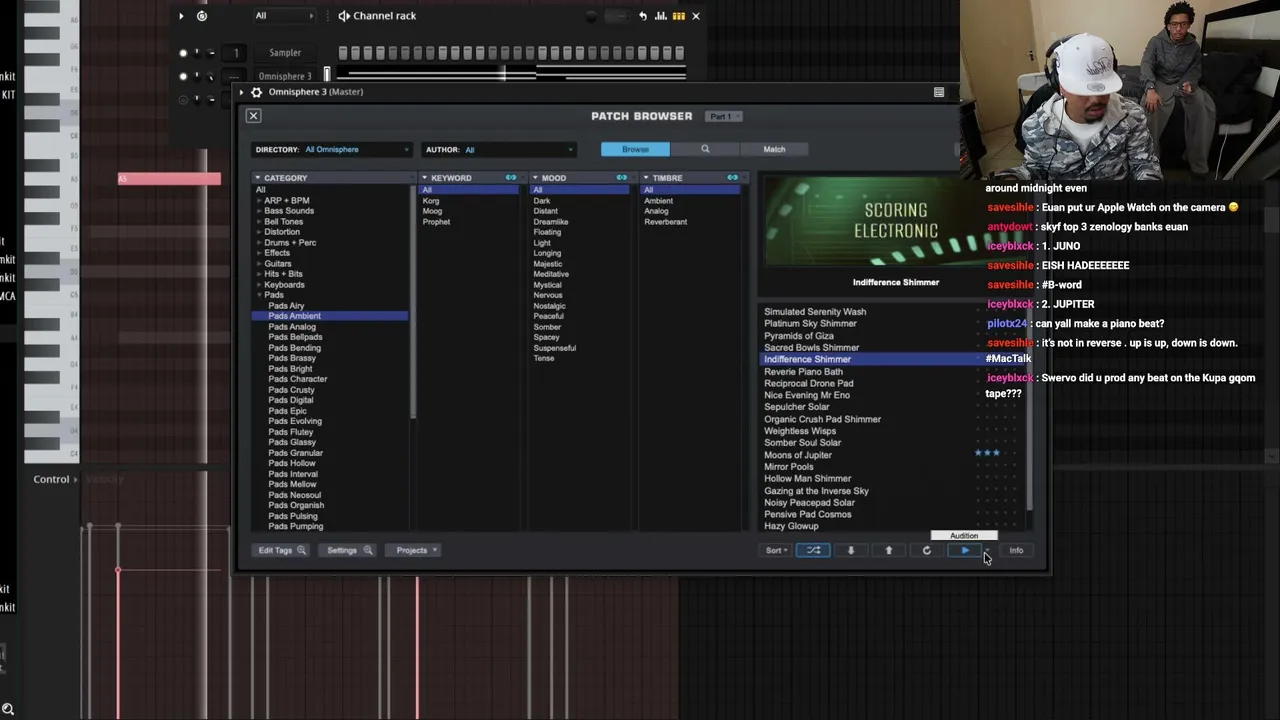Click the Sampler channel pan knob

click(197, 53)
